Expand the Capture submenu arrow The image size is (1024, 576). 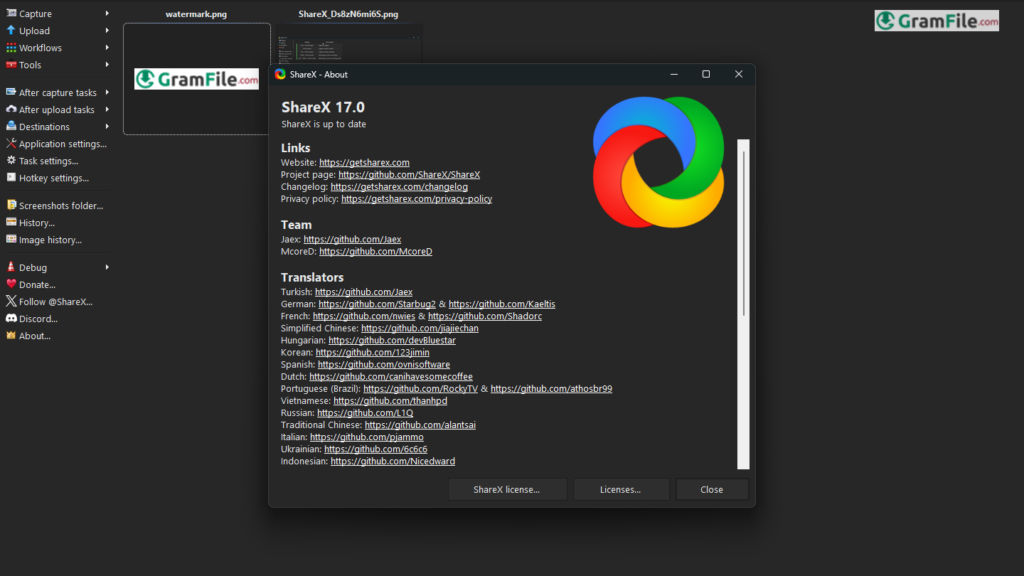tap(107, 13)
